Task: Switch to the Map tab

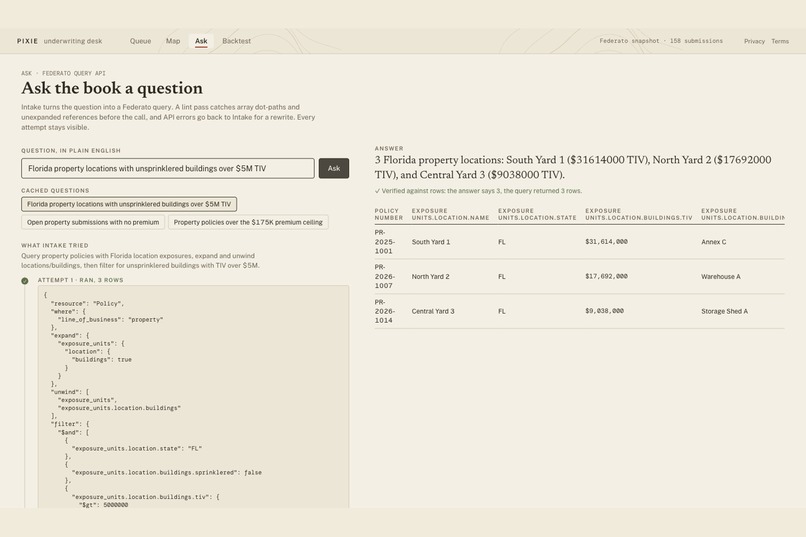Action: (x=173, y=41)
